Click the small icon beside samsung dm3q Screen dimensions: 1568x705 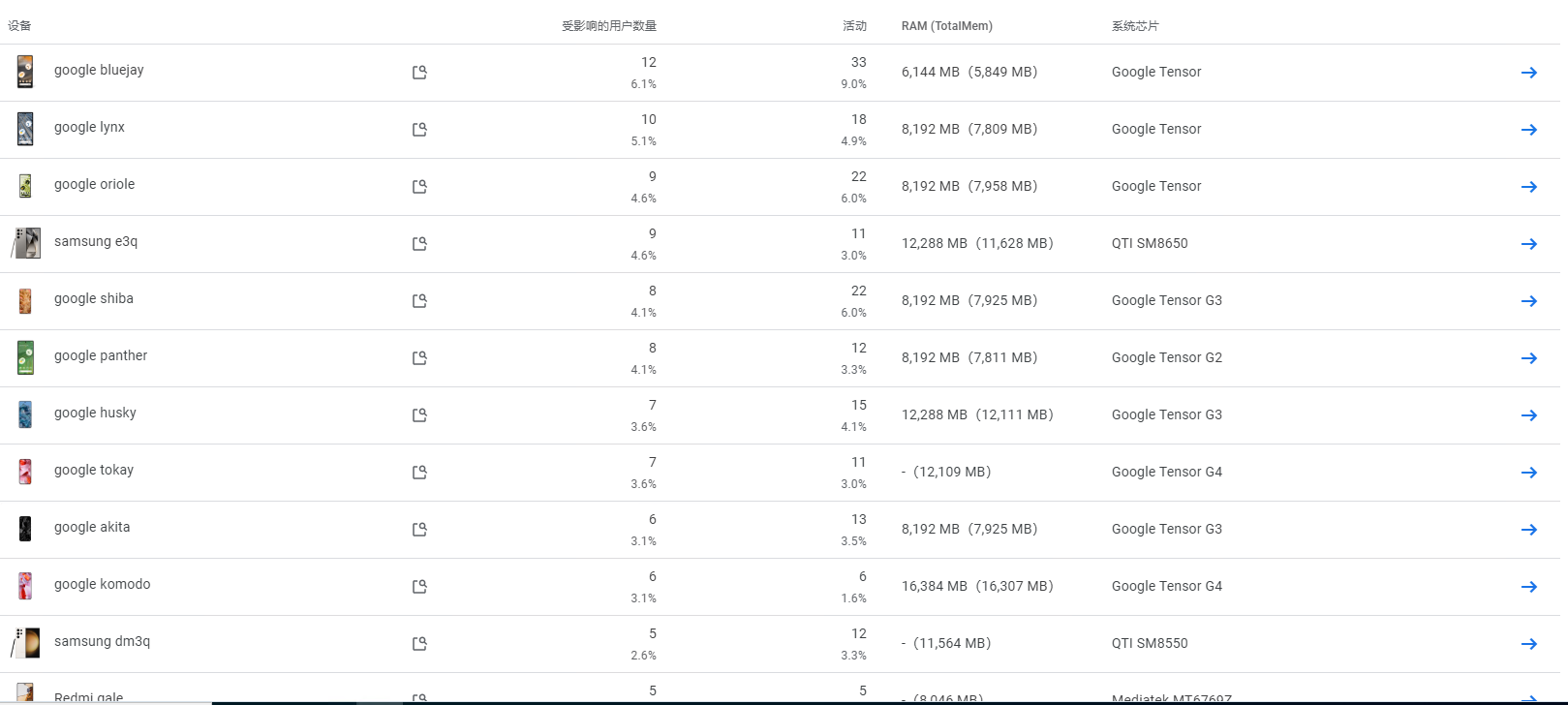419,644
